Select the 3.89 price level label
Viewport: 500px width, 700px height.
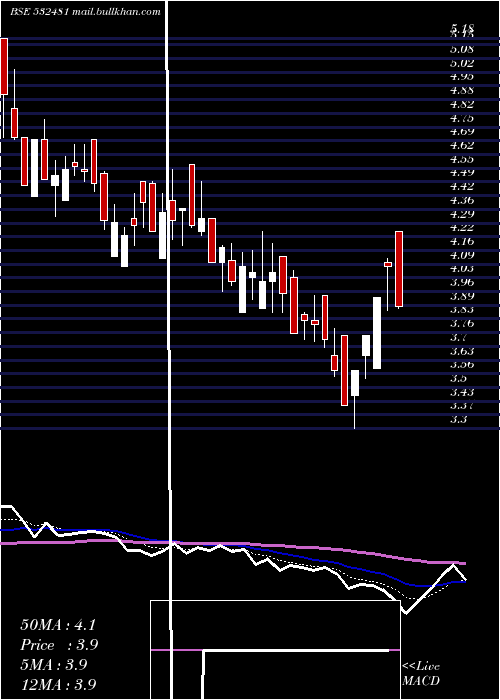tap(462, 296)
